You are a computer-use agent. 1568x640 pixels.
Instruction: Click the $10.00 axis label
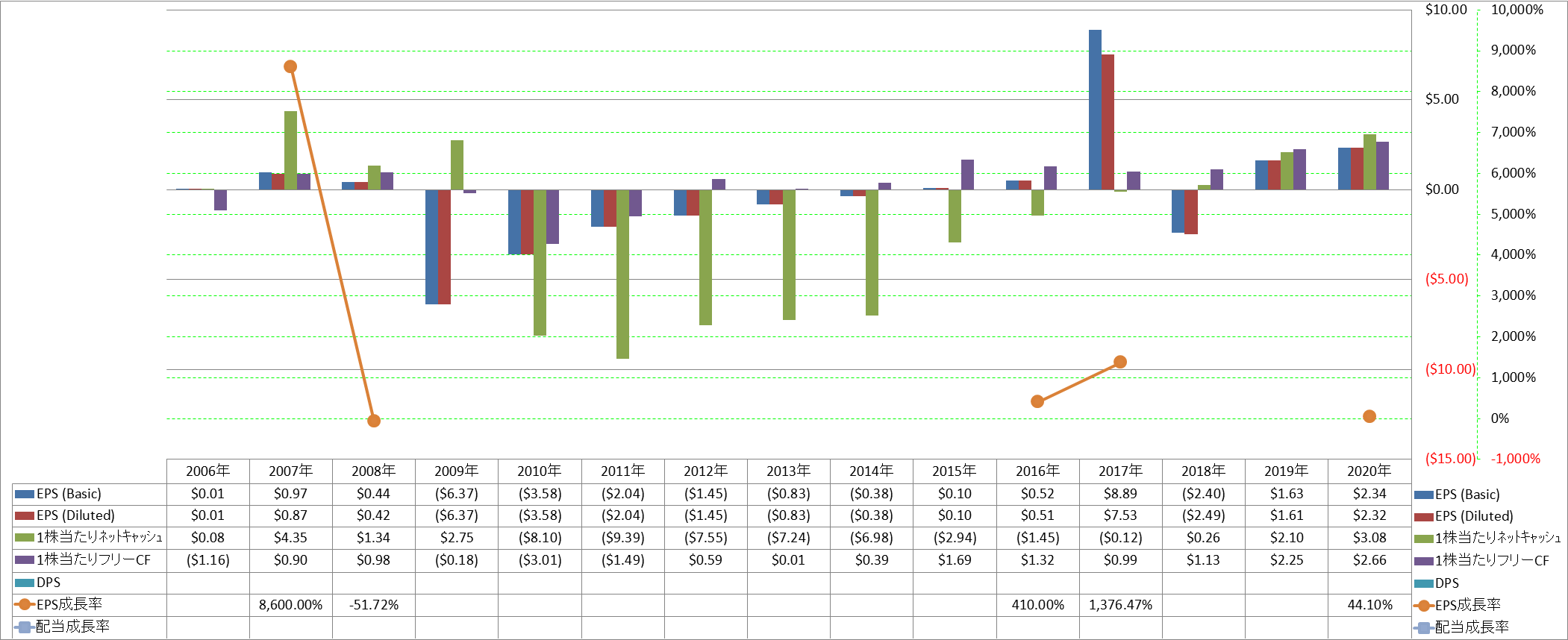tap(1446, 10)
